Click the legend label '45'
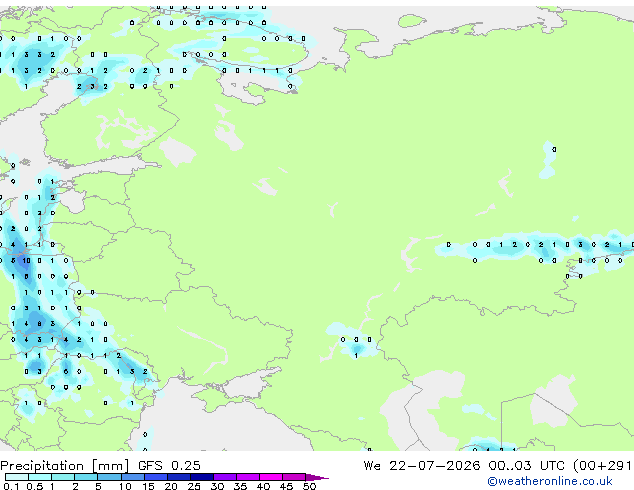 click(286, 486)
